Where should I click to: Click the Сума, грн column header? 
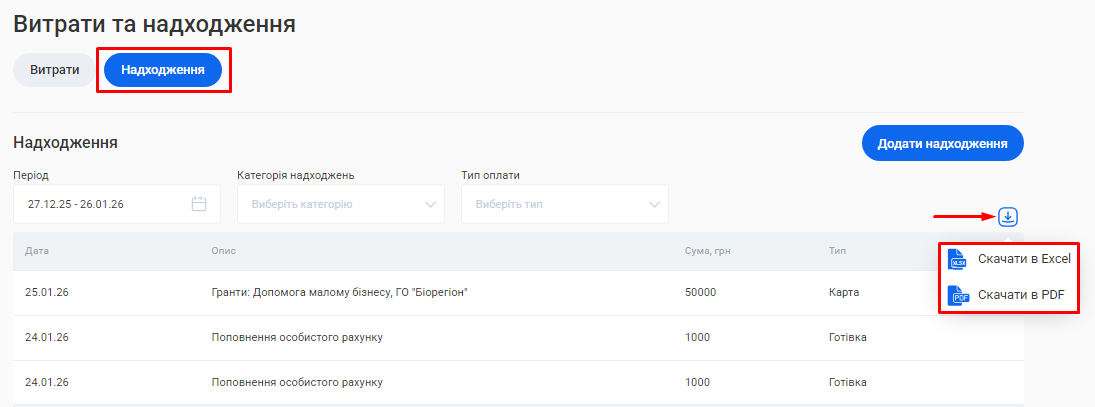coord(706,250)
